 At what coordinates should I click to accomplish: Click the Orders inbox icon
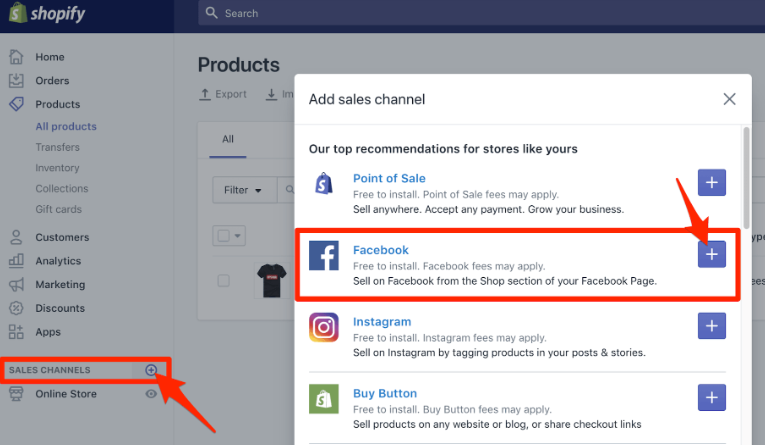coord(16,80)
